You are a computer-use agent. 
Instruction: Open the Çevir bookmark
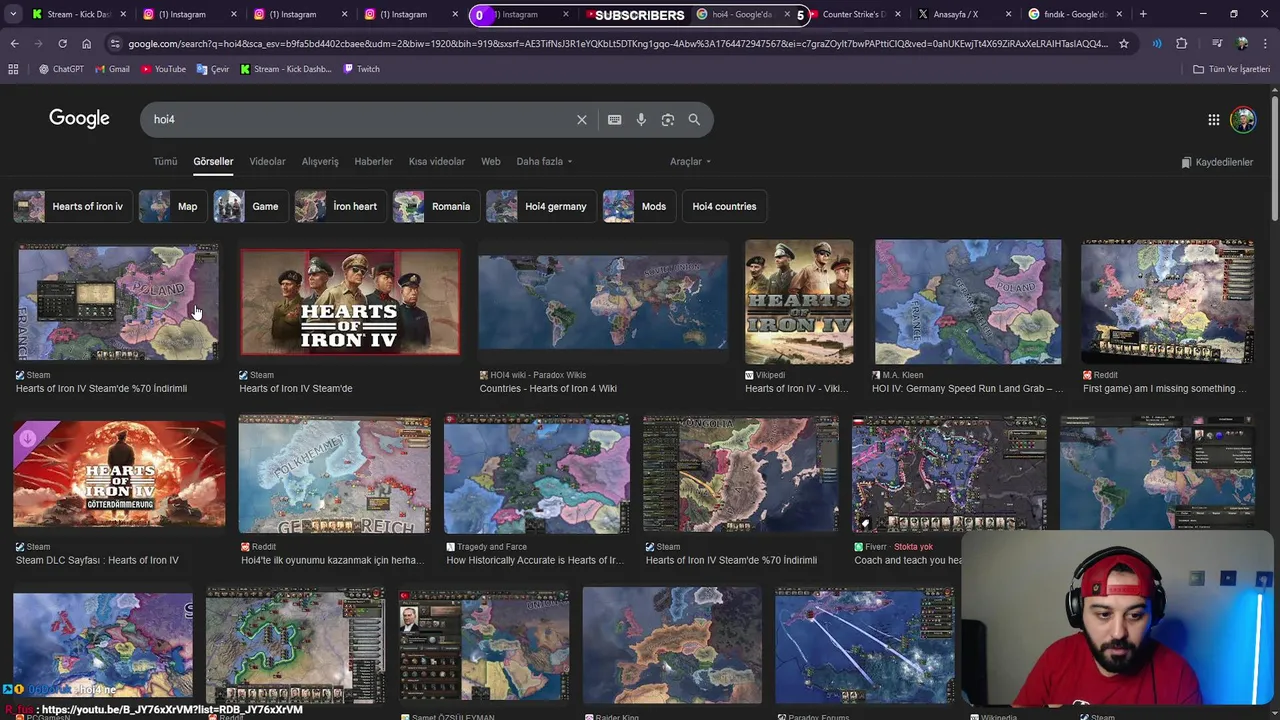click(x=213, y=69)
